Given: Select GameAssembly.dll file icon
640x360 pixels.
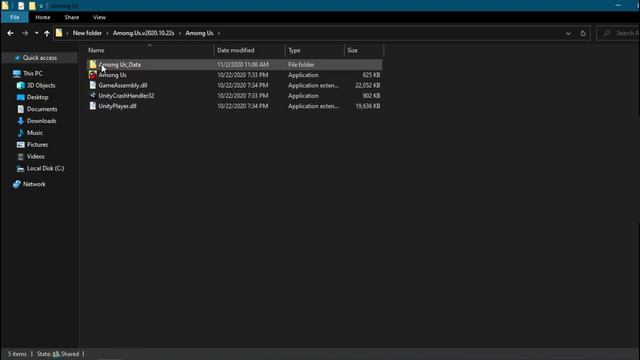Looking at the screenshot, I should pyautogui.click(x=93, y=85).
